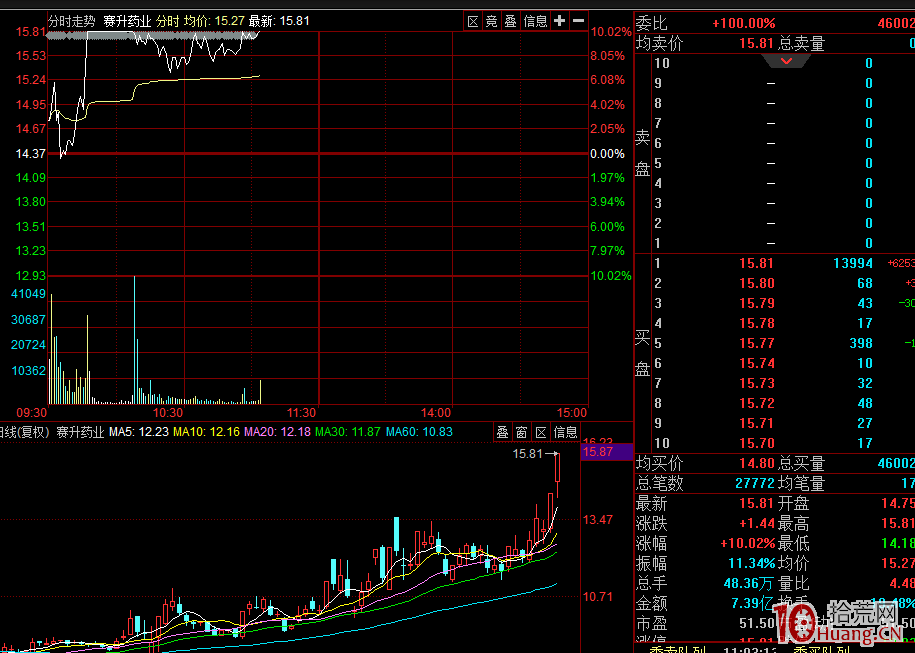Expand sell orders with red chevron arrow
The height and width of the screenshot is (653, 915).
(x=787, y=61)
